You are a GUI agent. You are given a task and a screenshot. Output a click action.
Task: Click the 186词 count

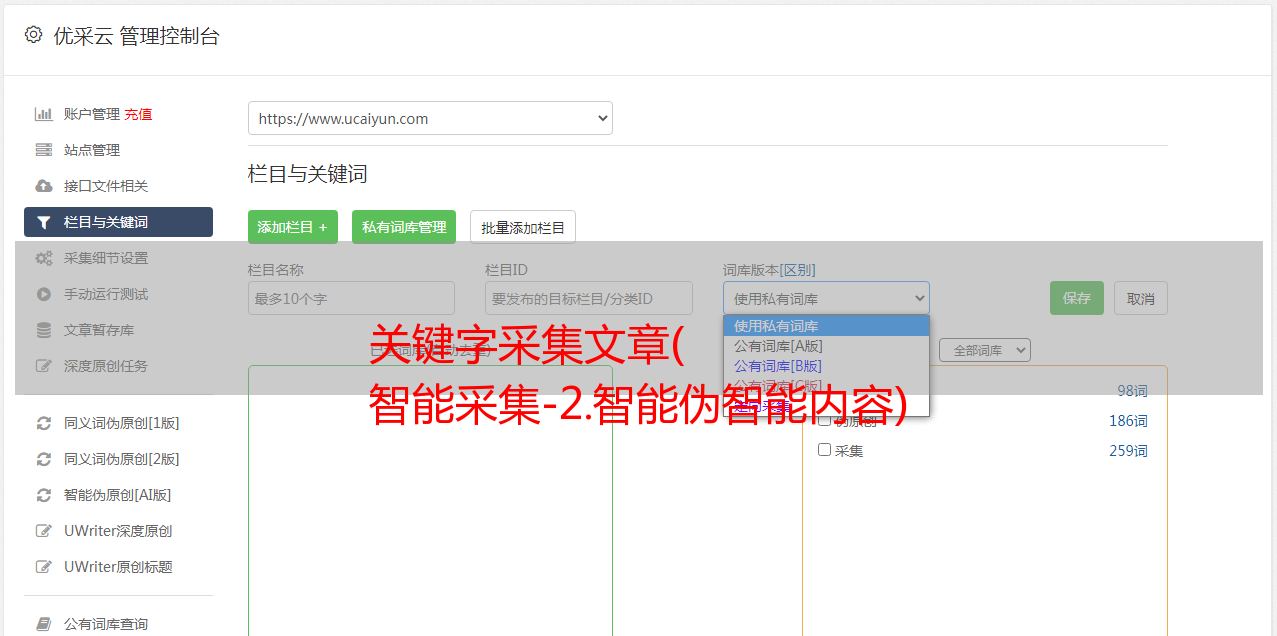coord(1128,421)
